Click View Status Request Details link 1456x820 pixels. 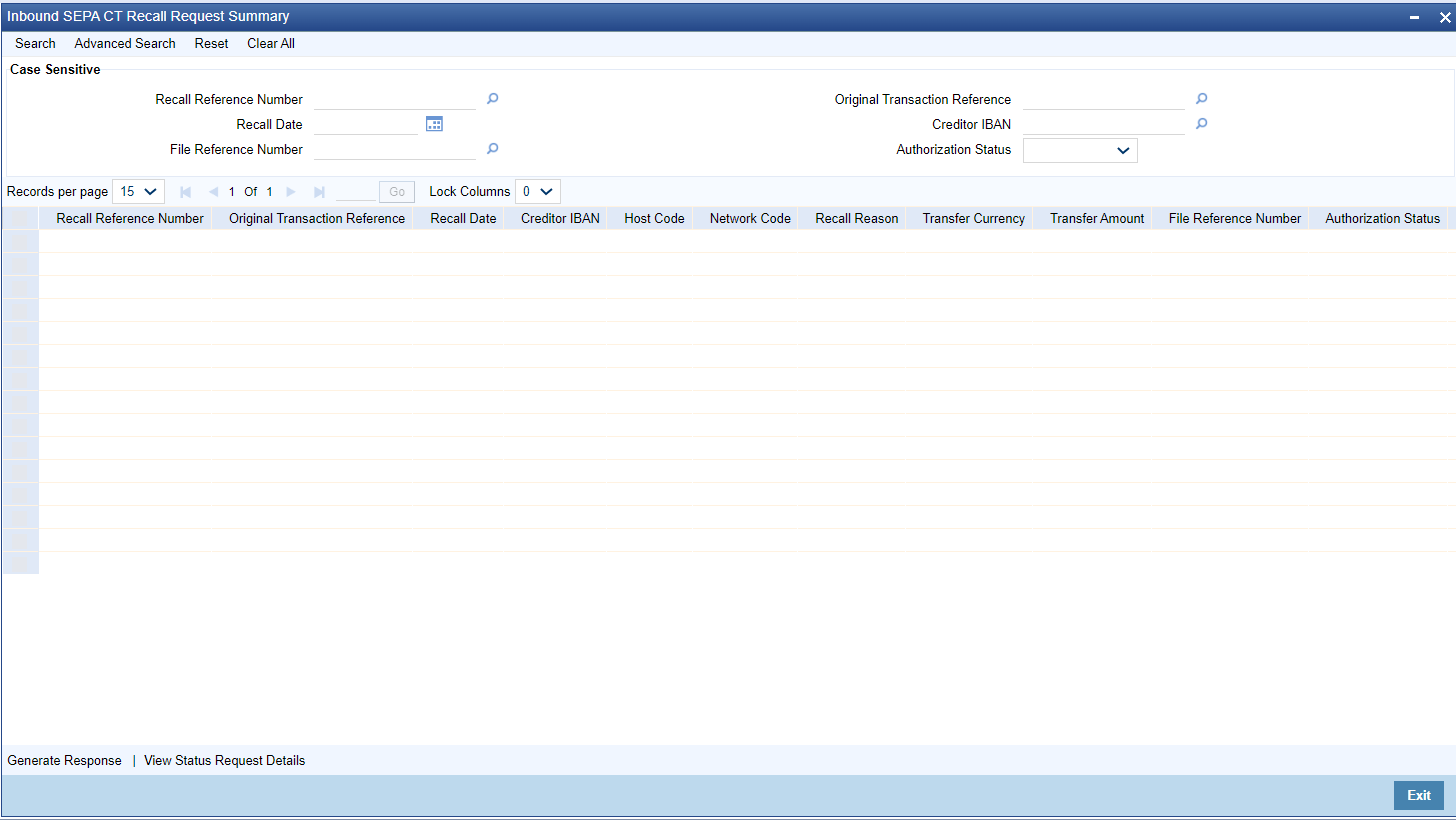tap(225, 761)
